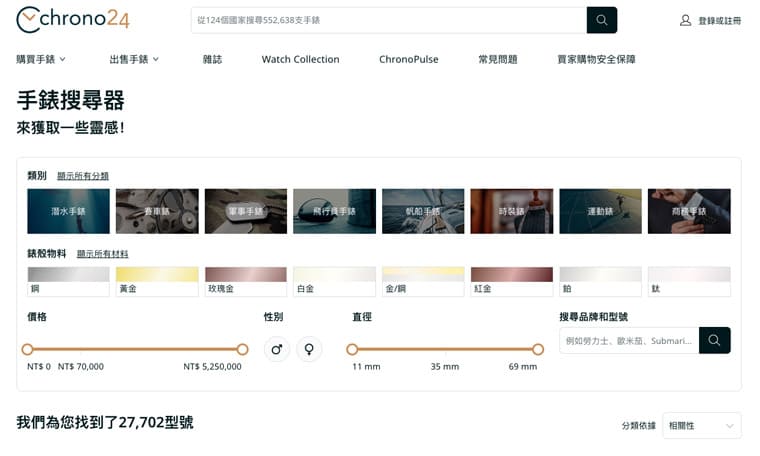Click the 顯示所有材料 link
760x456 pixels.
click(x=102, y=254)
